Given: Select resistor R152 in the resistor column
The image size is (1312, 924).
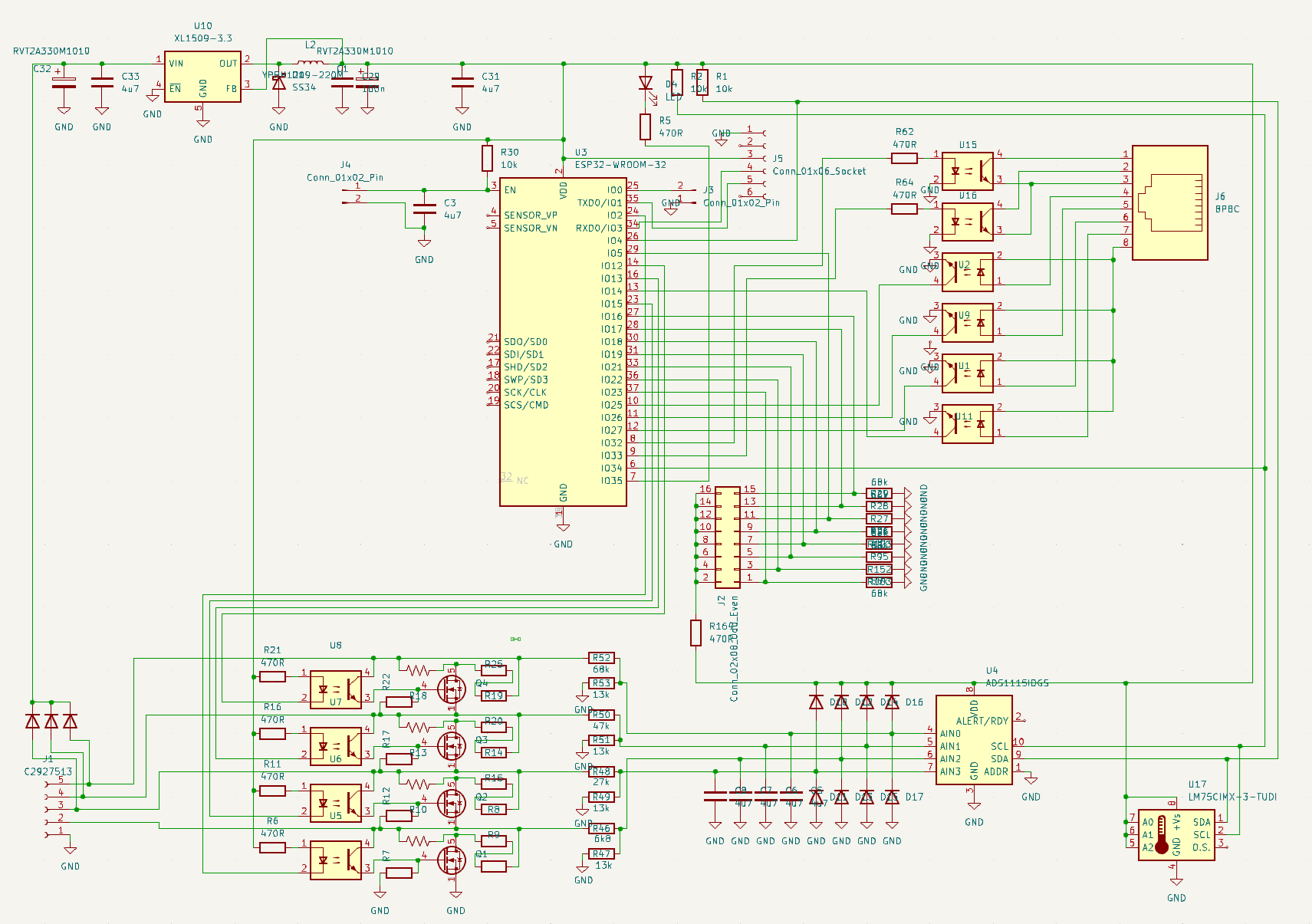Looking at the screenshot, I should coord(879,570).
